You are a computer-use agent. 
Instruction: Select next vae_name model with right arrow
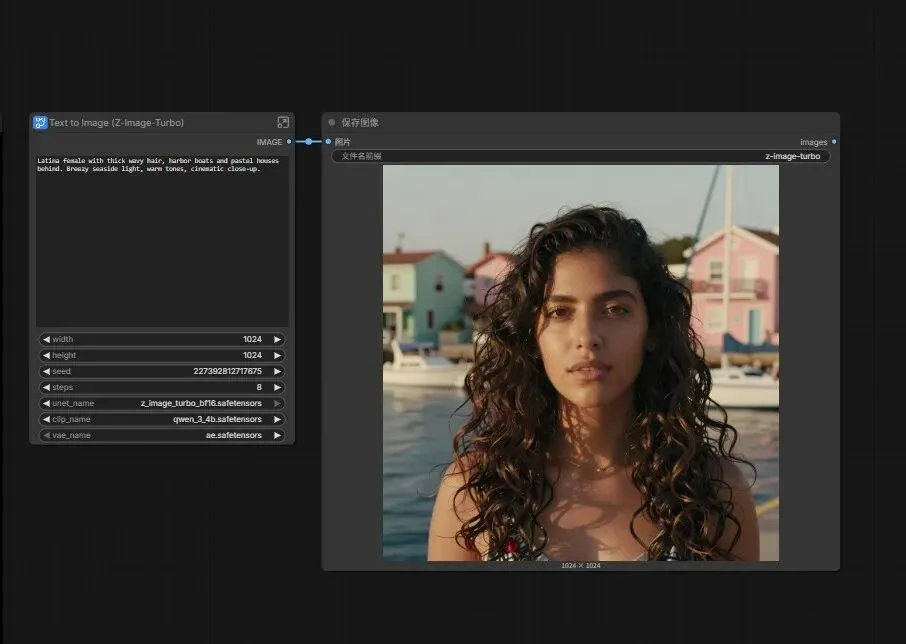[x=277, y=435]
